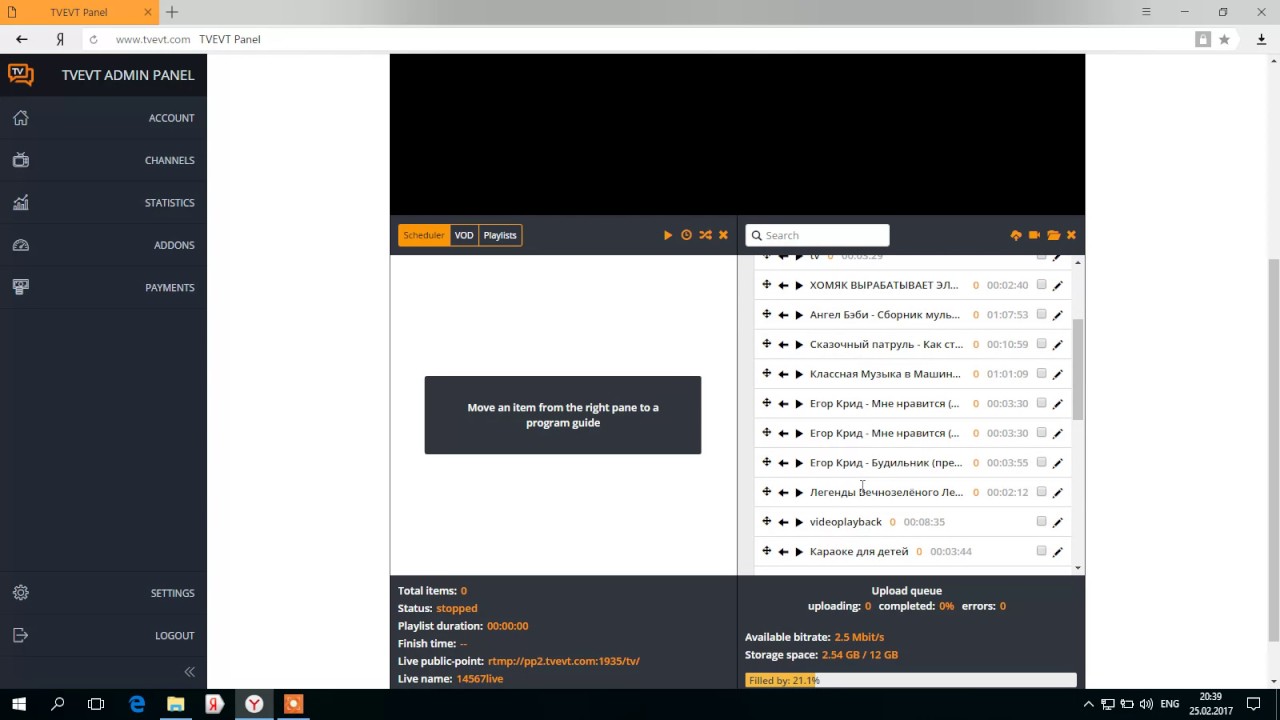Edit Сказочный патруль with pencil icon
1280x720 pixels.
point(1058,344)
